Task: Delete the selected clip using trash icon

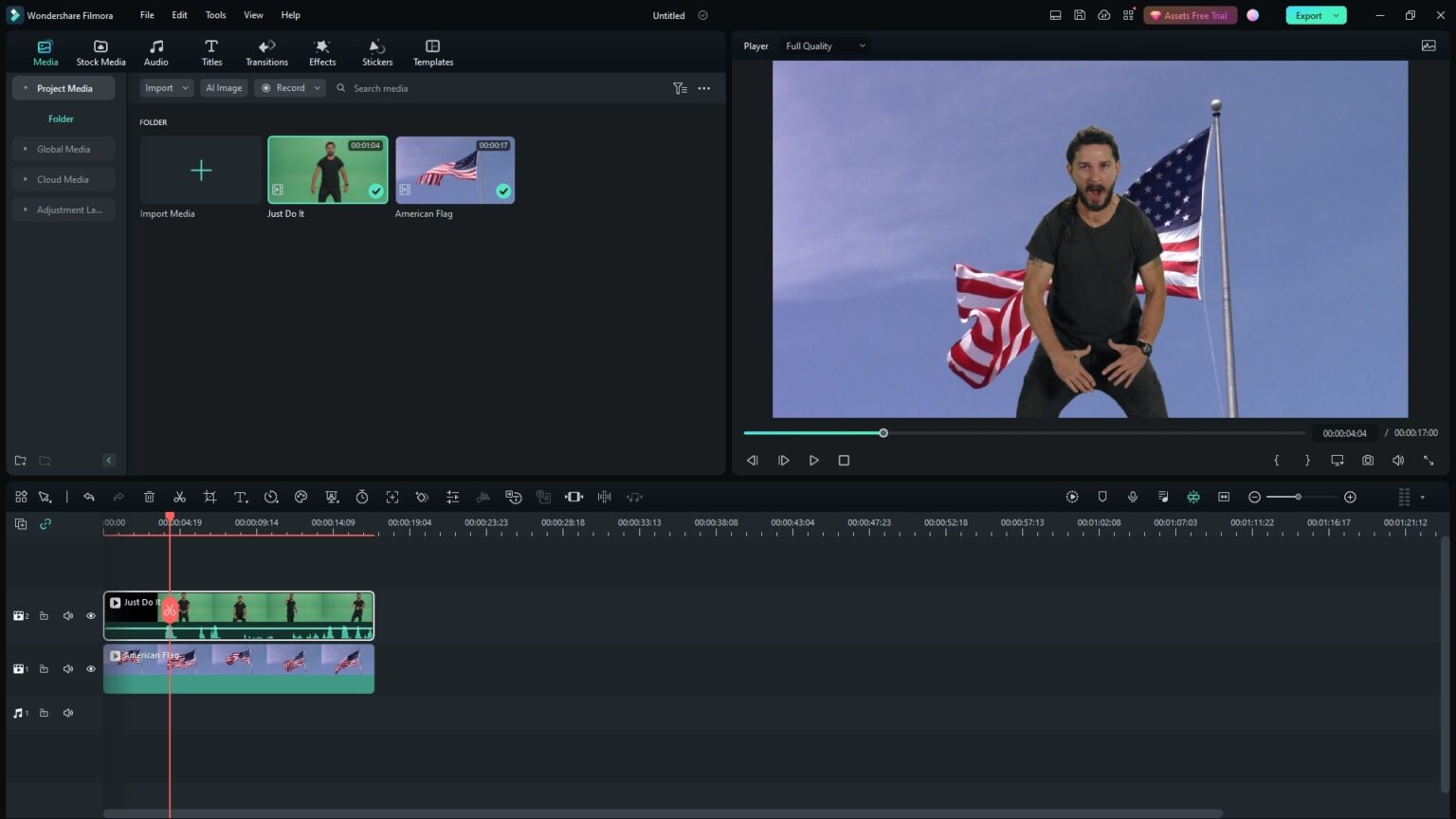Action: click(x=149, y=497)
